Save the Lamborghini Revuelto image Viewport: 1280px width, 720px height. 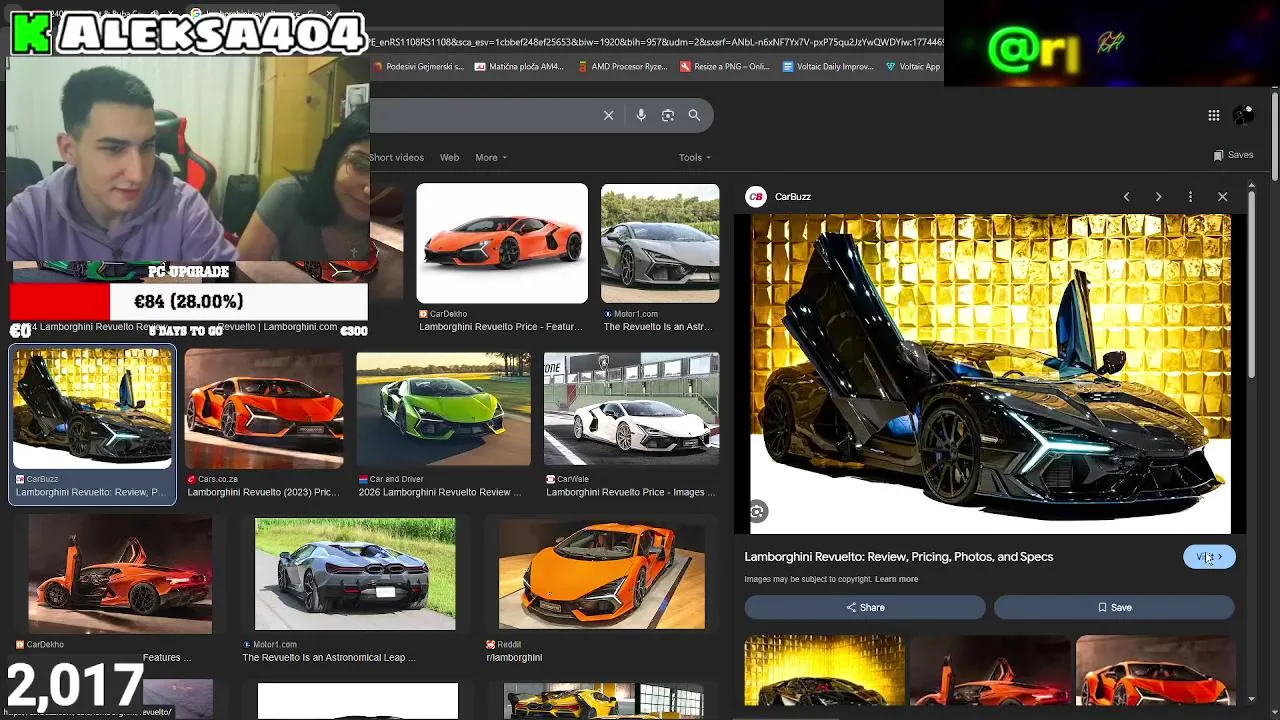coord(1114,607)
